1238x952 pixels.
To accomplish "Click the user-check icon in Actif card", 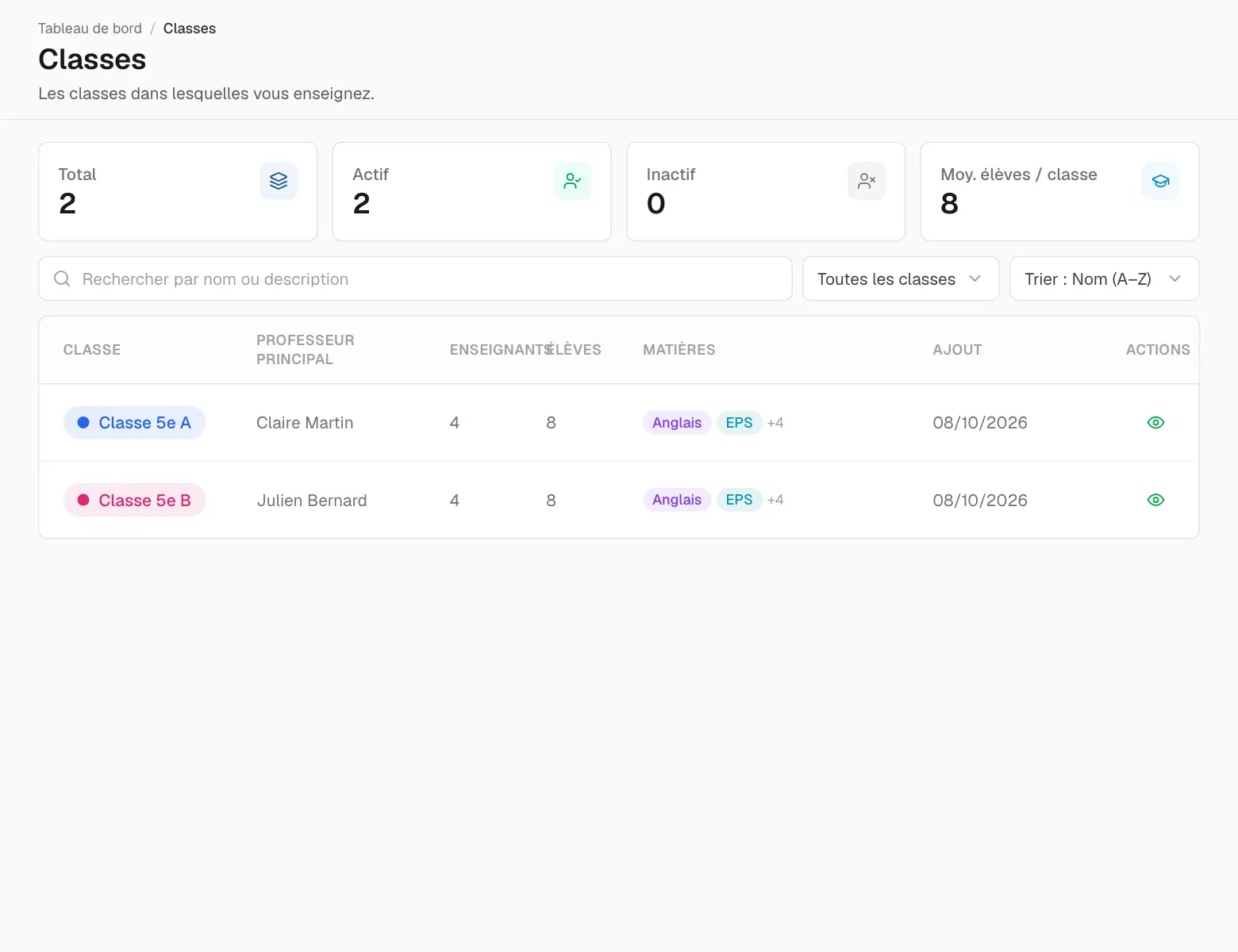I will (x=572, y=181).
